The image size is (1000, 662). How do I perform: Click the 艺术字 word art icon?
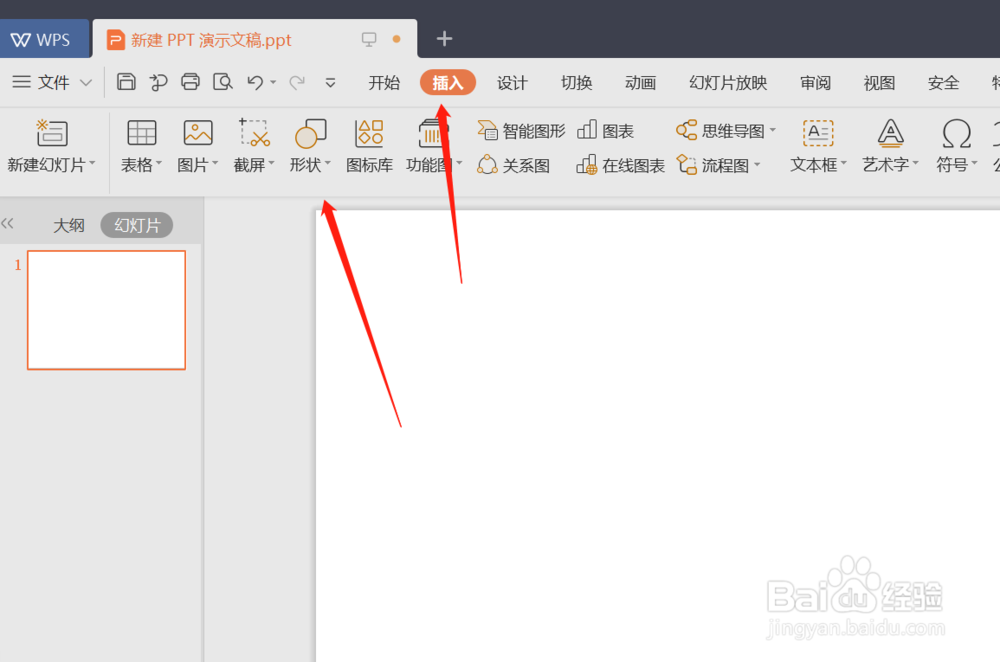[890, 133]
